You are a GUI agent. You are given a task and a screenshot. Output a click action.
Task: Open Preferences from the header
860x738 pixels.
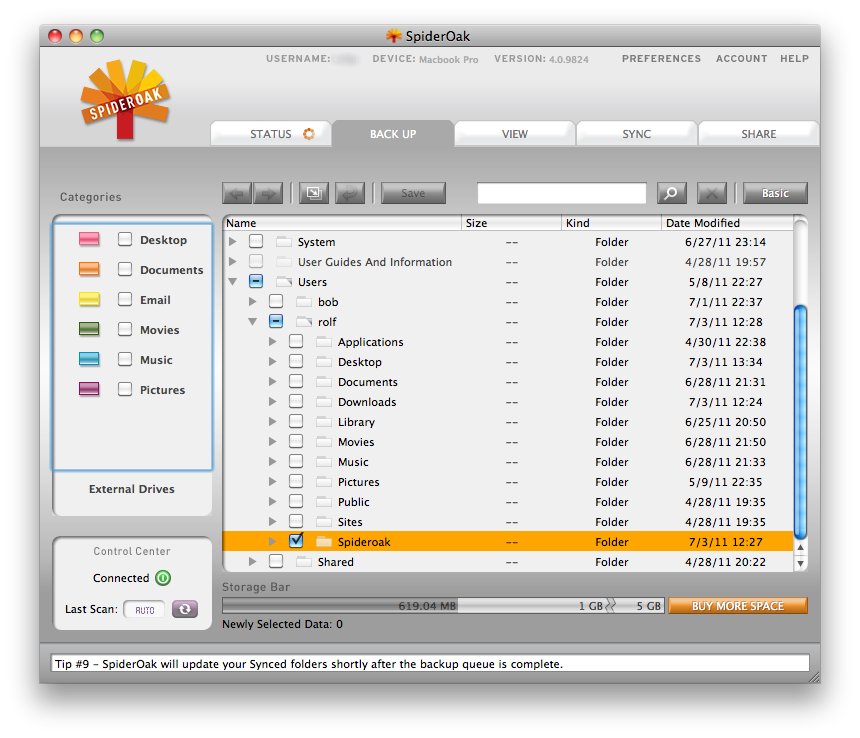coord(661,59)
